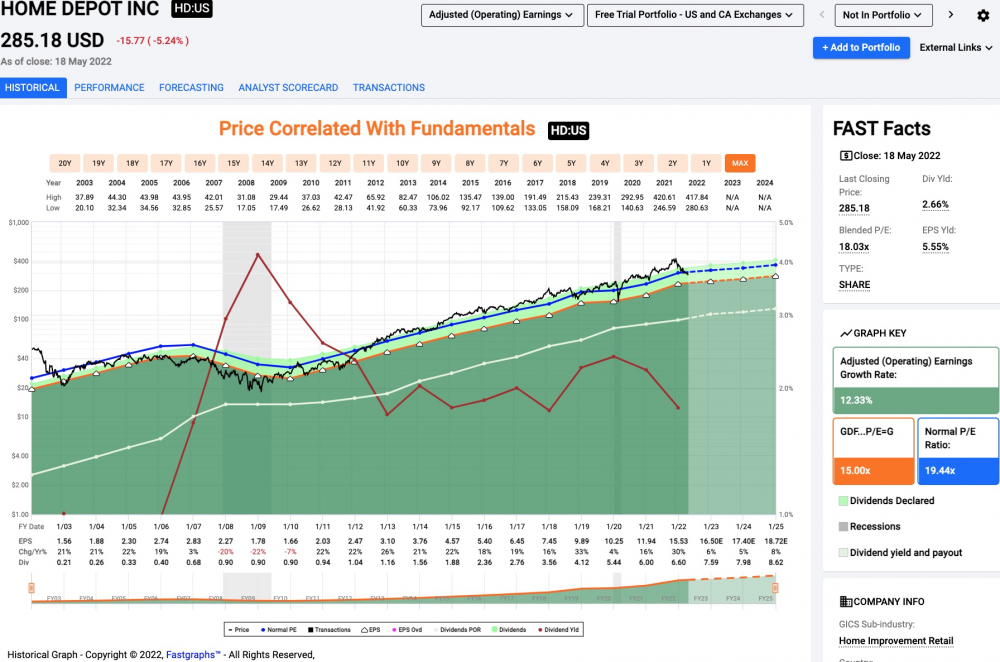The image size is (1000, 662).
Task: Select 7Y time range button
Action: pyautogui.click(x=504, y=163)
